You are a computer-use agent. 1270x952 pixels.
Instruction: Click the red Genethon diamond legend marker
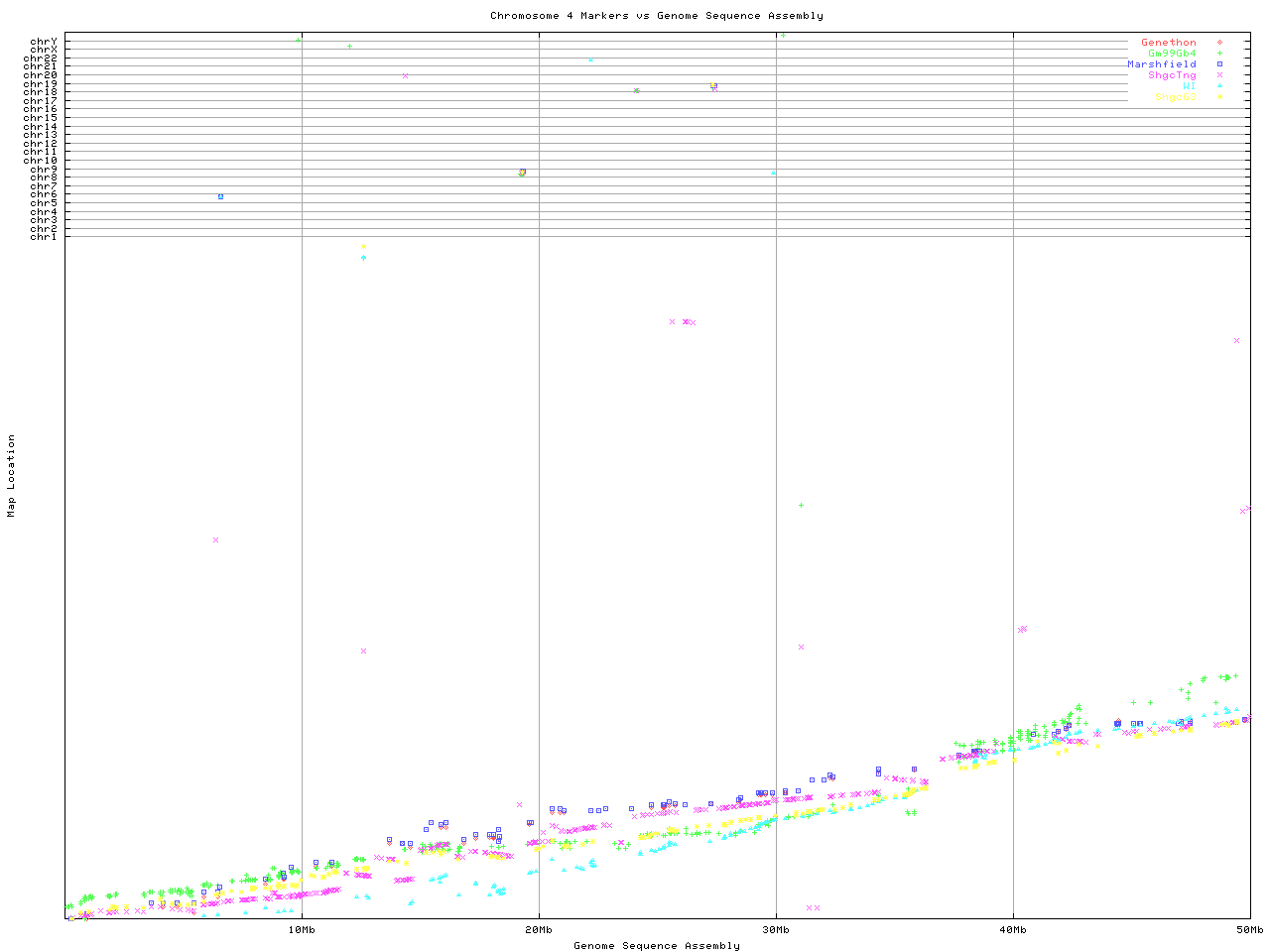coord(1219,43)
